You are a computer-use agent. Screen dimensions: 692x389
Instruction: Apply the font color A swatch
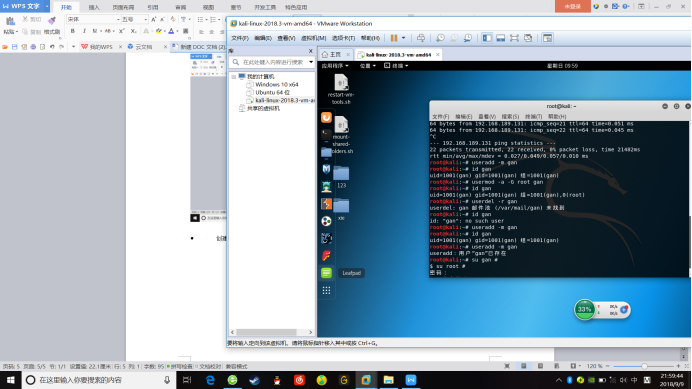tap(171, 31)
